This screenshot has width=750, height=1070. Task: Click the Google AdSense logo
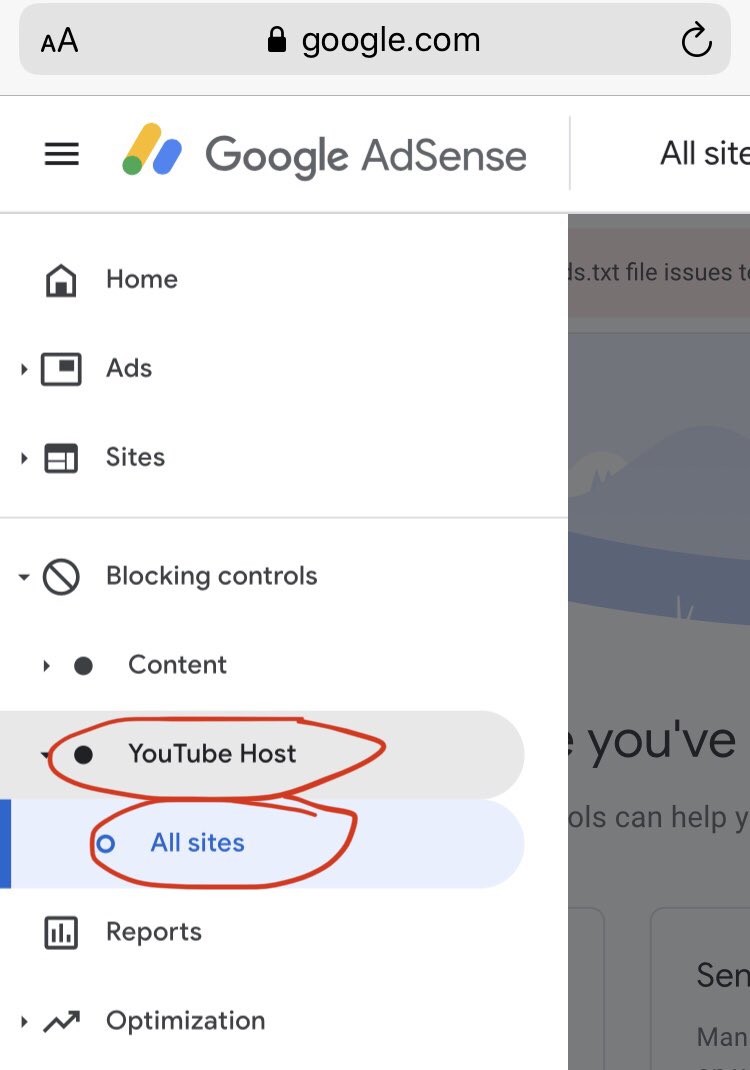324,154
